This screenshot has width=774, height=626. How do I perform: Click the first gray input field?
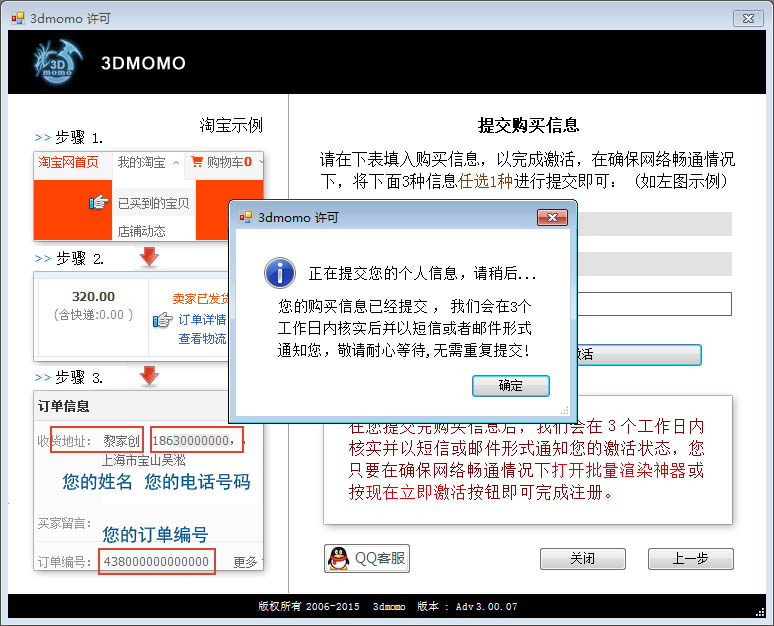pos(655,224)
